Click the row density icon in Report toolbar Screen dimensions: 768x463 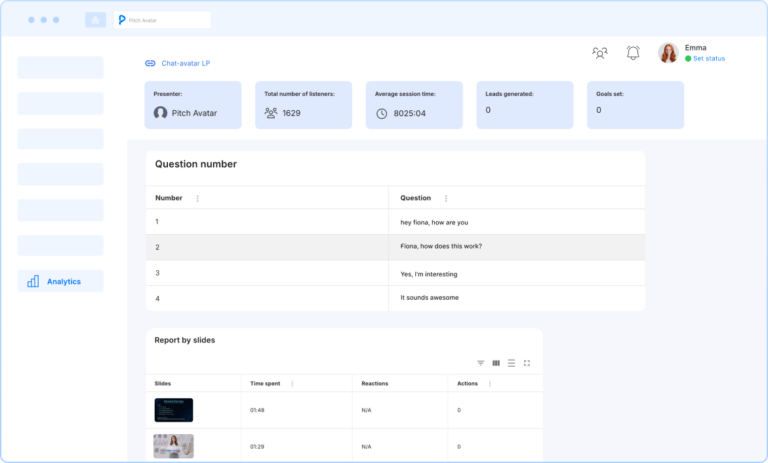click(511, 363)
